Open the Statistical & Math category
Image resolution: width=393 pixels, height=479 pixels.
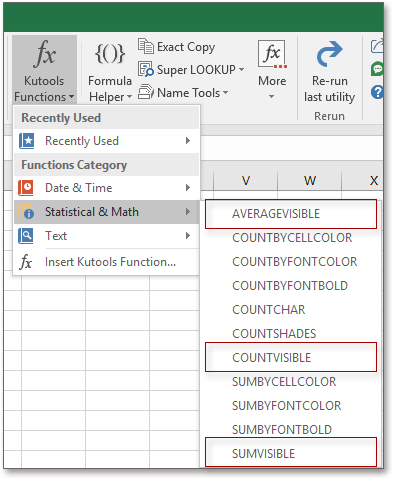107,212
